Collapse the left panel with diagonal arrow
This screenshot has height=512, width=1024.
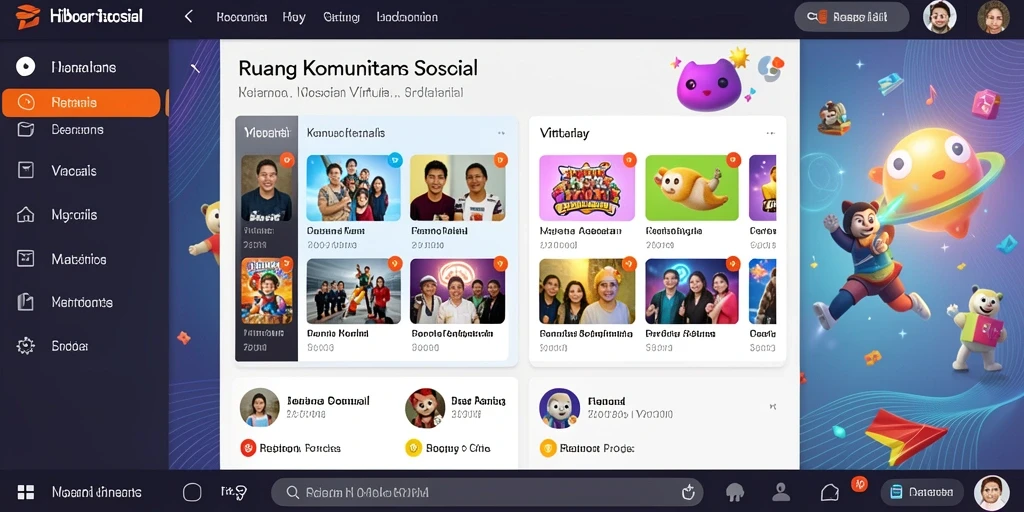(x=194, y=67)
